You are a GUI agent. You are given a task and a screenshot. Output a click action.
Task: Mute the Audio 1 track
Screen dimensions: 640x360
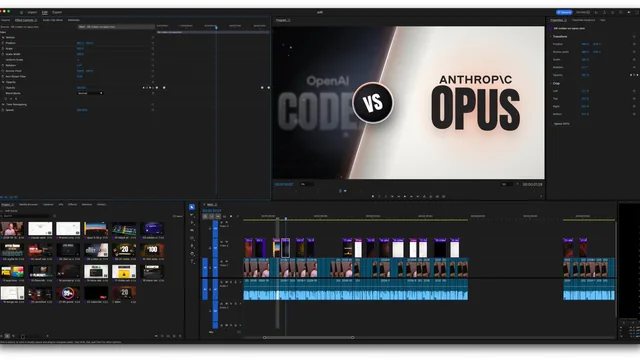coord(227,282)
